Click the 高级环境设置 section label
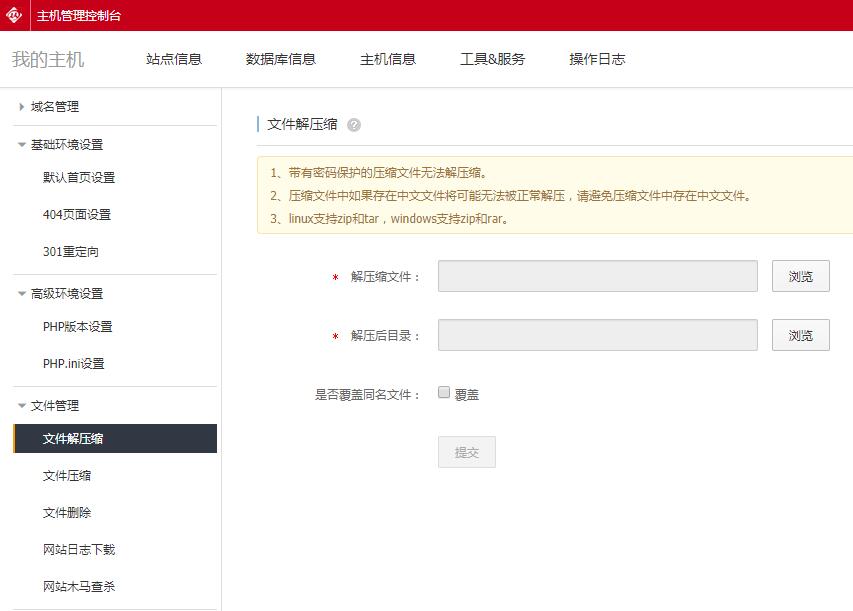This screenshot has width=853, height=611. click(67, 294)
